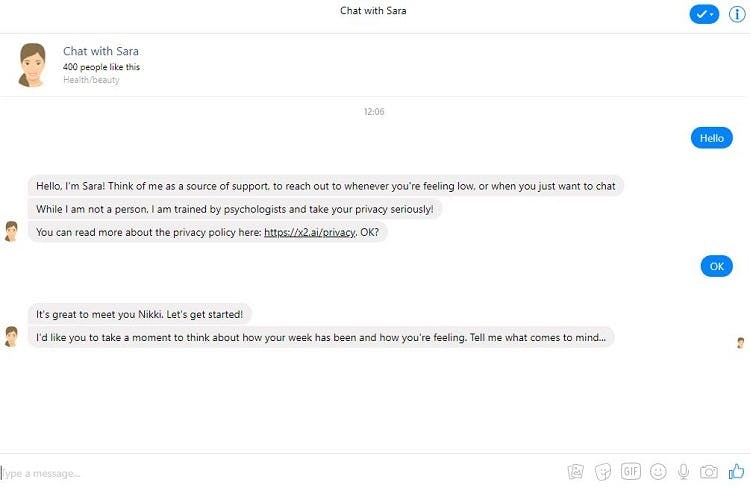This screenshot has height=488, width=750.
Task: Open the x2.ai privacy policy link
Action: [309, 232]
